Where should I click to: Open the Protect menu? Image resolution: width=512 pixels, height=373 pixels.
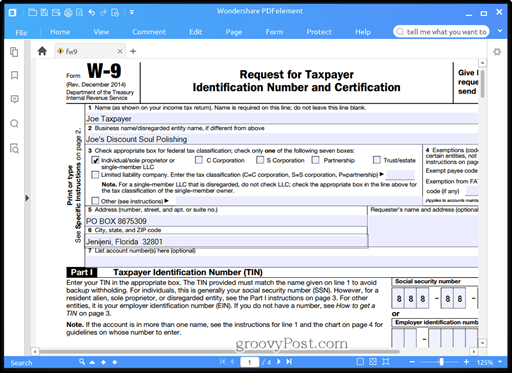tap(319, 32)
